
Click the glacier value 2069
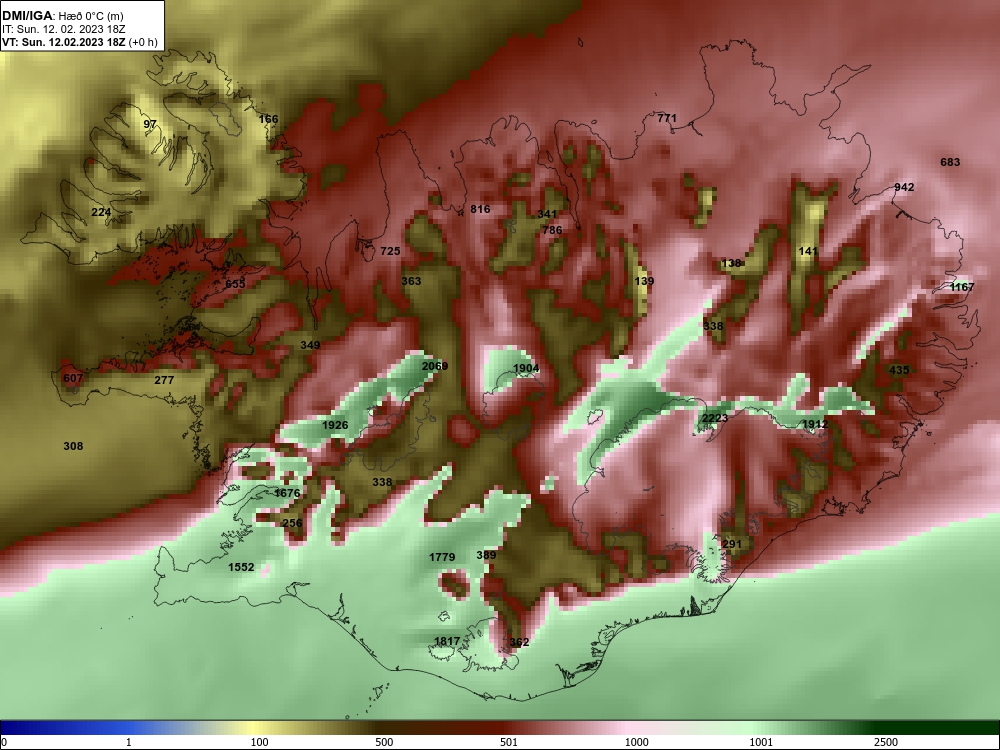coord(435,366)
